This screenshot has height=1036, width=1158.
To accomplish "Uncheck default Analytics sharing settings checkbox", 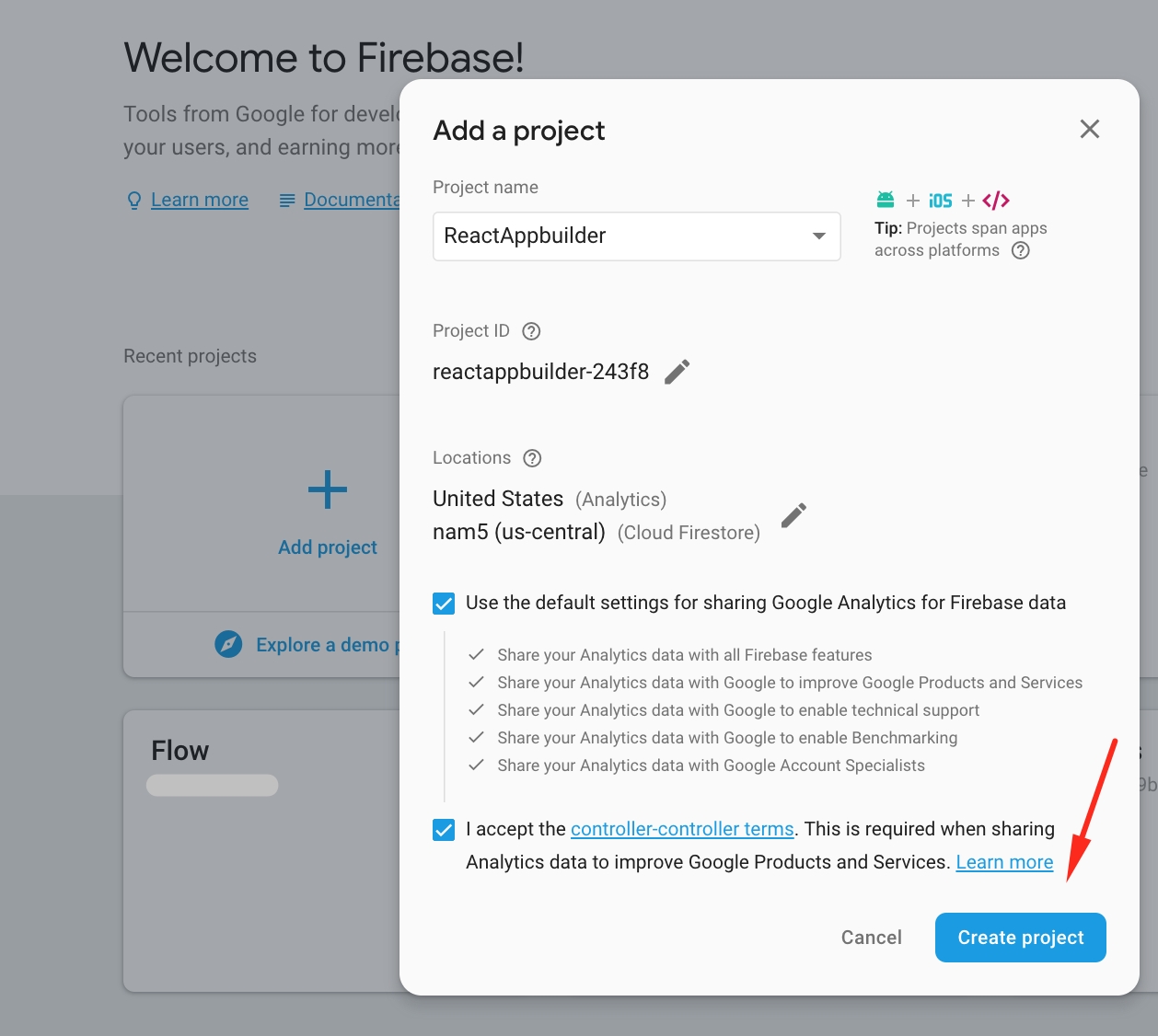I will click(x=444, y=604).
